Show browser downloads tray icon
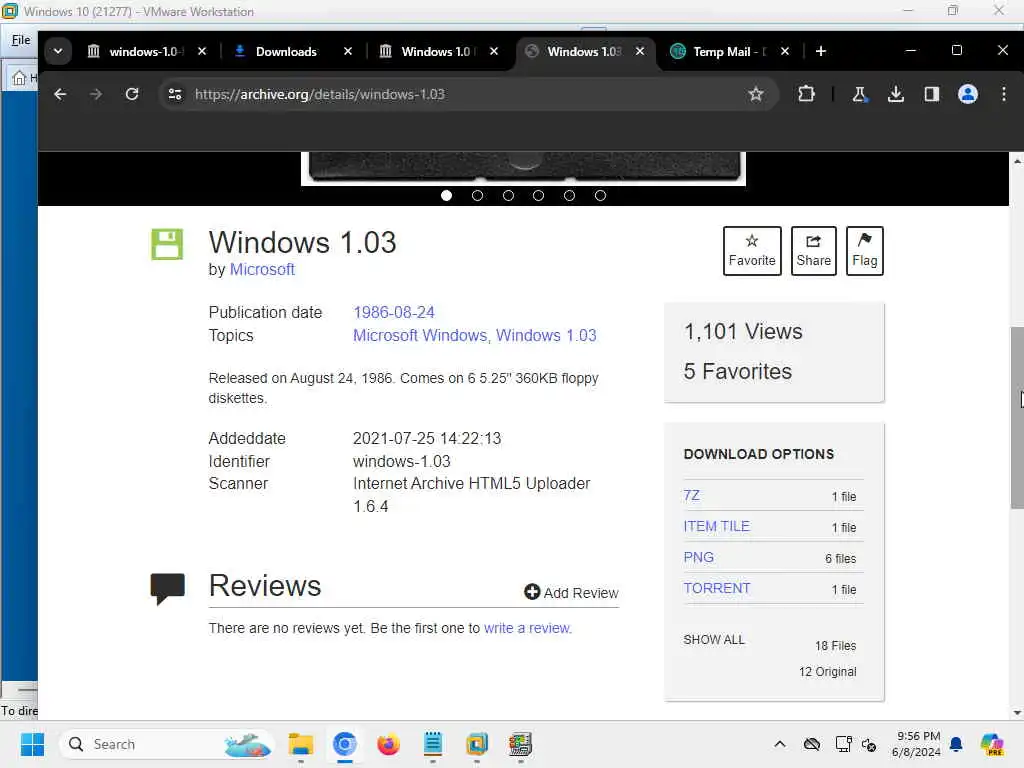1024x768 pixels. coord(896,95)
